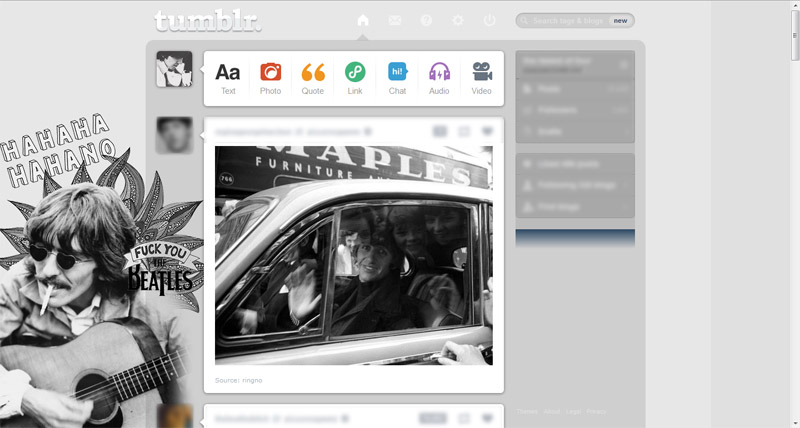Open the Tumblr logo homepage link
This screenshot has height=428, width=800.
[208, 21]
